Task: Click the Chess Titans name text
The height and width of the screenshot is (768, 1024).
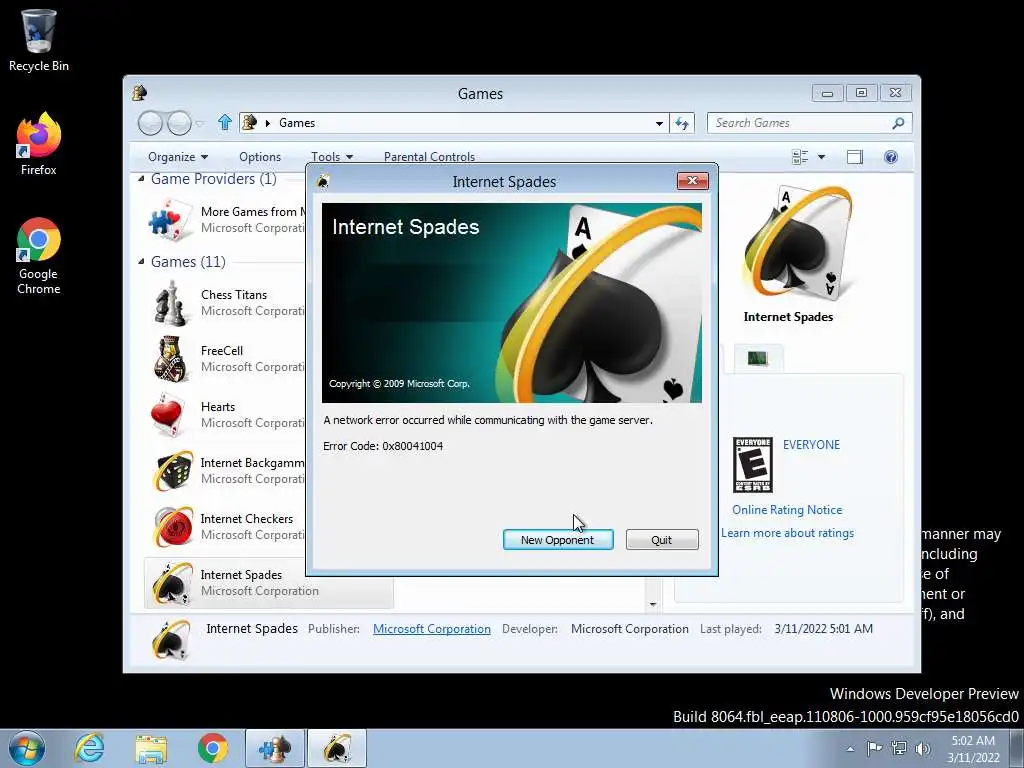Action: tap(234, 295)
